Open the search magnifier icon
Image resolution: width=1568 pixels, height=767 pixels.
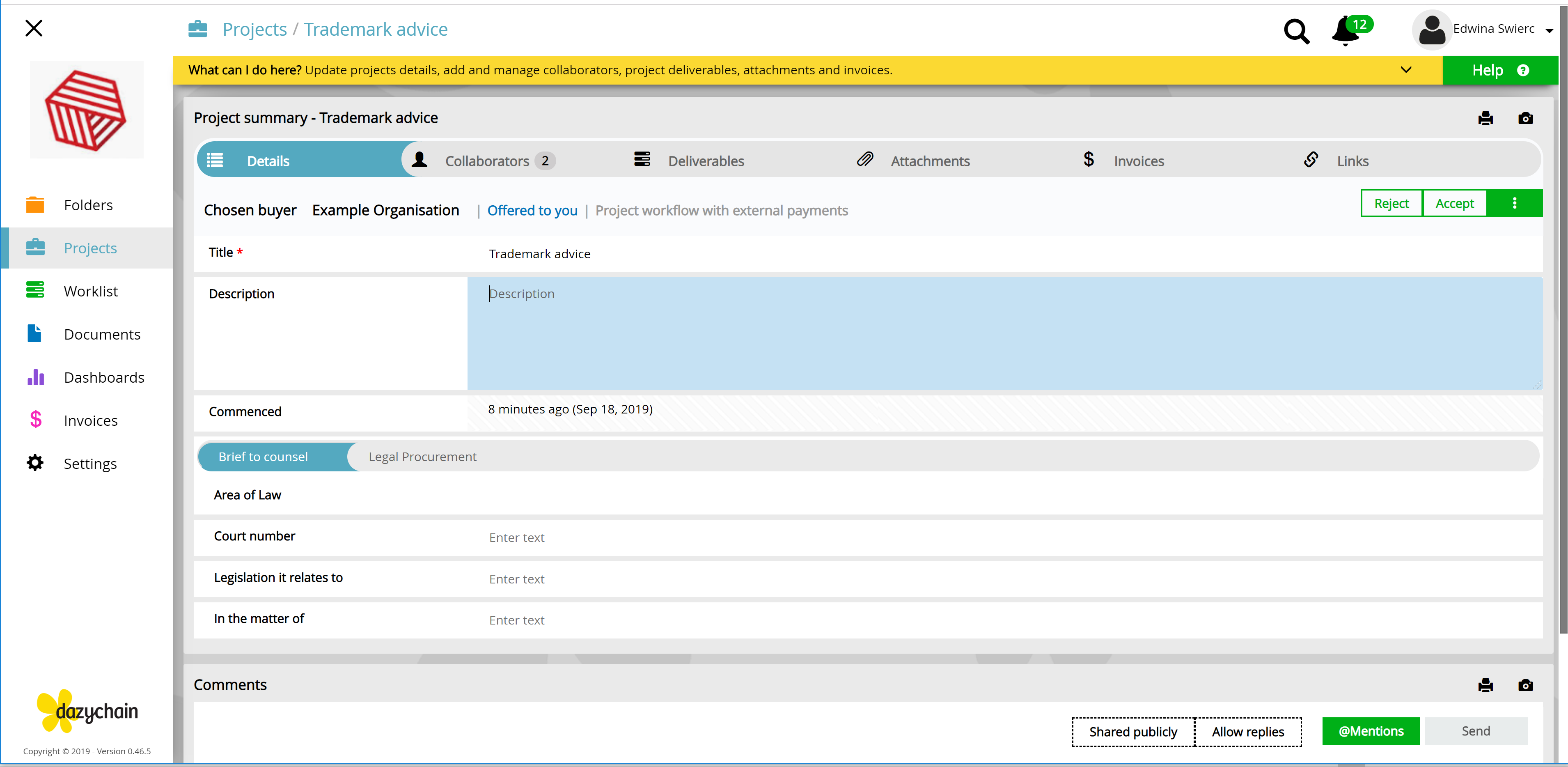click(x=1297, y=30)
